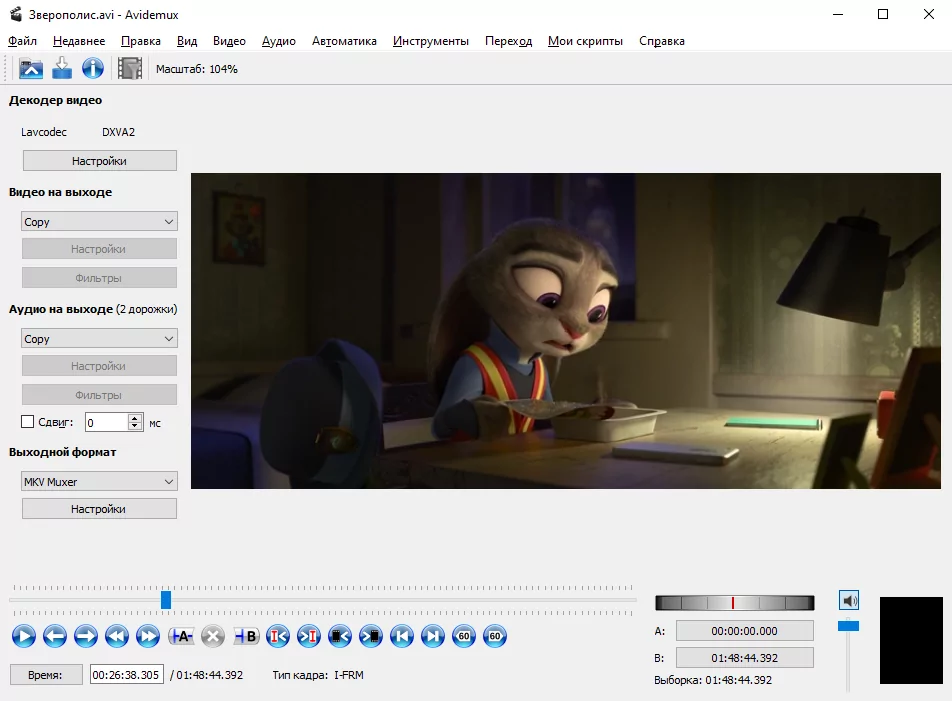Click marker A time 00:00:00.000 field

pyautogui.click(x=744, y=631)
